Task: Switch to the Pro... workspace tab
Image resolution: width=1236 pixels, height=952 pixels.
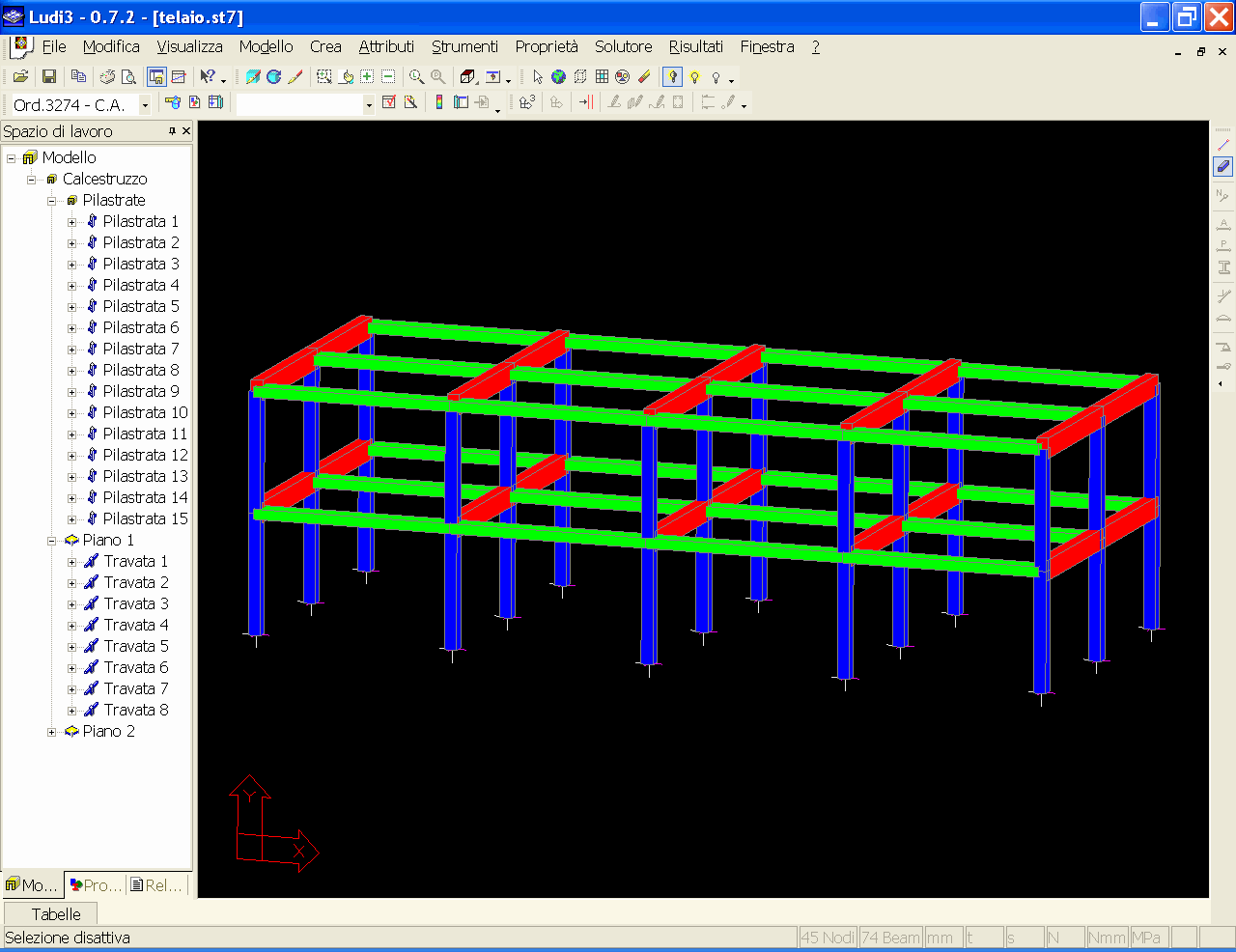Action: (x=96, y=884)
